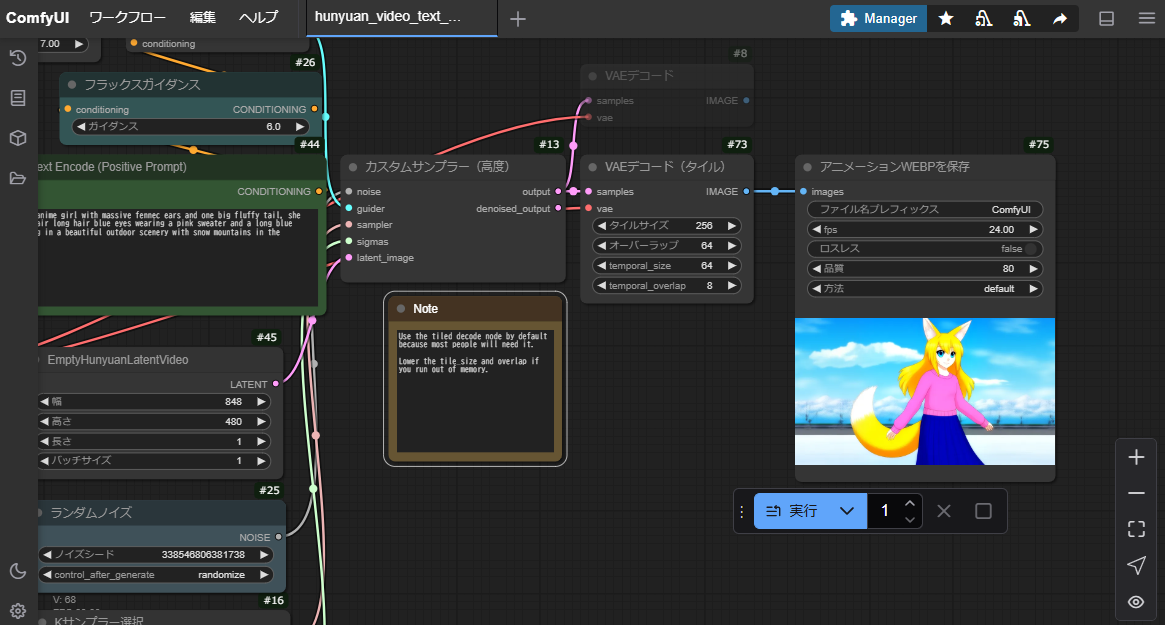Image resolution: width=1165 pixels, height=625 pixels.
Task: Increase batch count stepper up arrow
Action: 910,503
